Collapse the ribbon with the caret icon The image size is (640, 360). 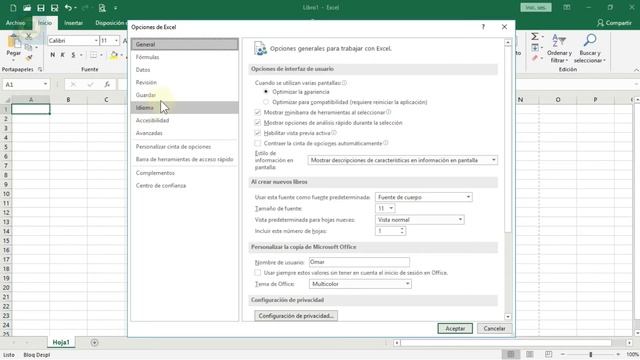[636, 70]
